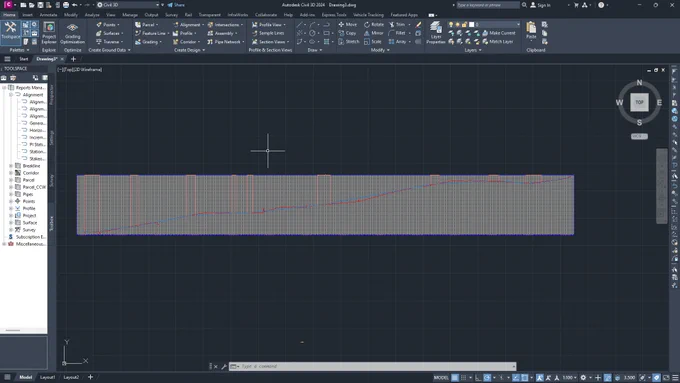Select the Alignment item in Toolspace tree
680x383 pixels.
point(33,95)
